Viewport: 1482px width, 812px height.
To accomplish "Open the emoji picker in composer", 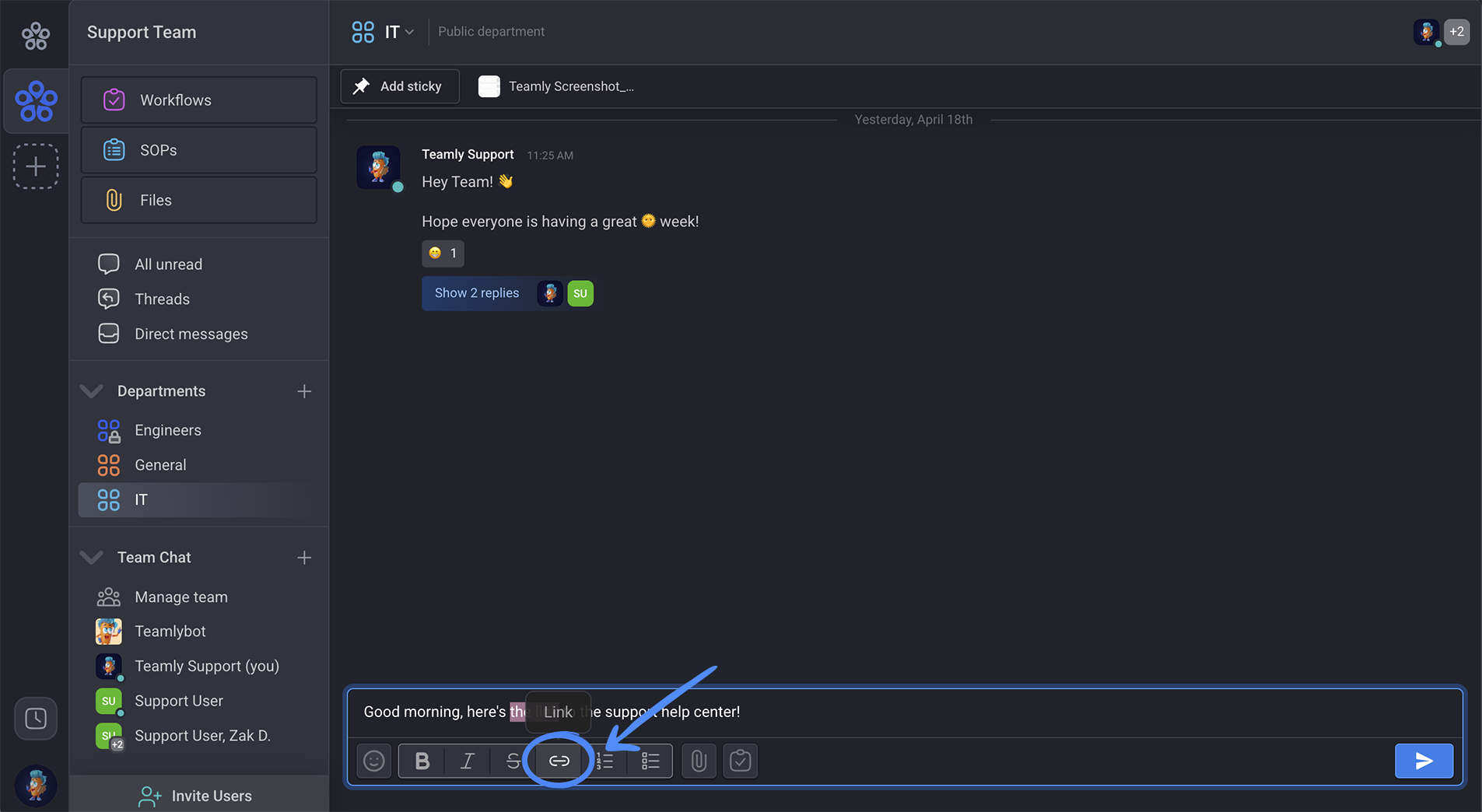I will click(x=374, y=761).
